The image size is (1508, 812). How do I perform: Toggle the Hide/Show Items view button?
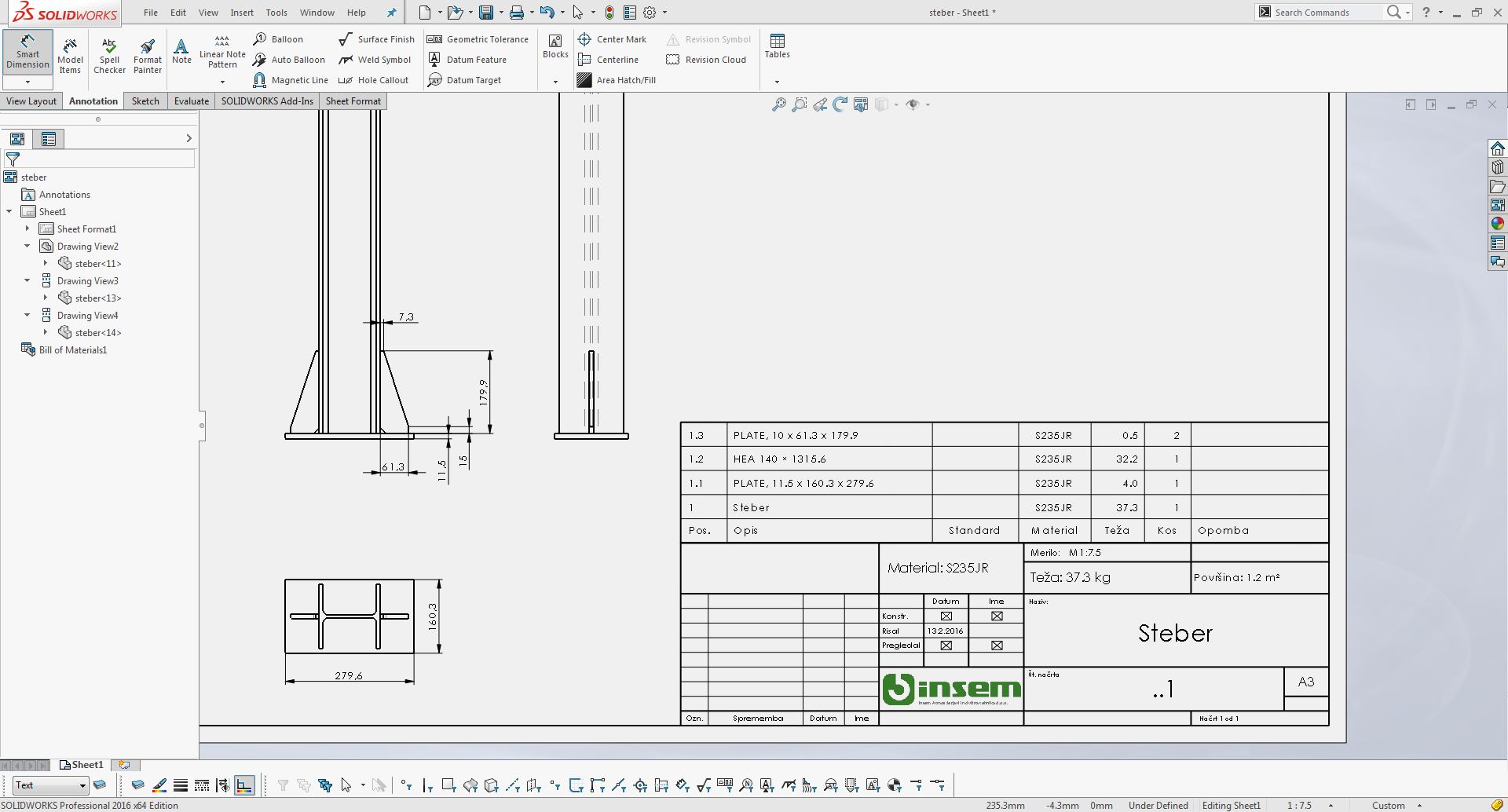[x=912, y=104]
